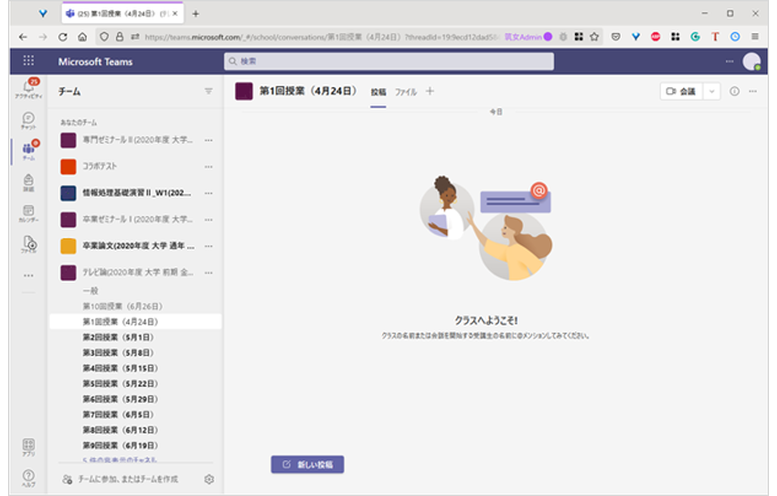Select channel 第5回授業（5月22日）

(x=120, y=384)
